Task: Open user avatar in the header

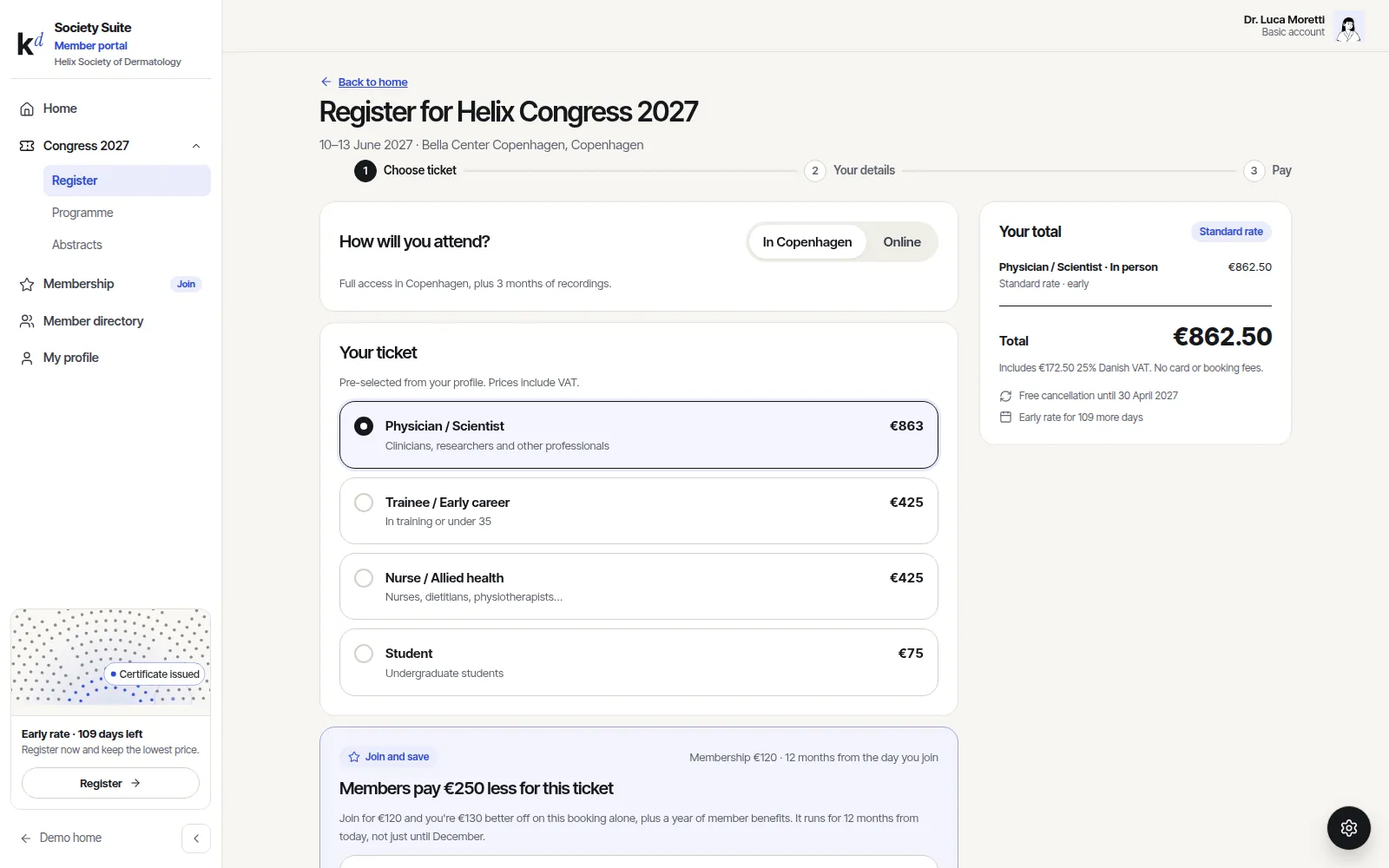Action: click(1348, 26)
